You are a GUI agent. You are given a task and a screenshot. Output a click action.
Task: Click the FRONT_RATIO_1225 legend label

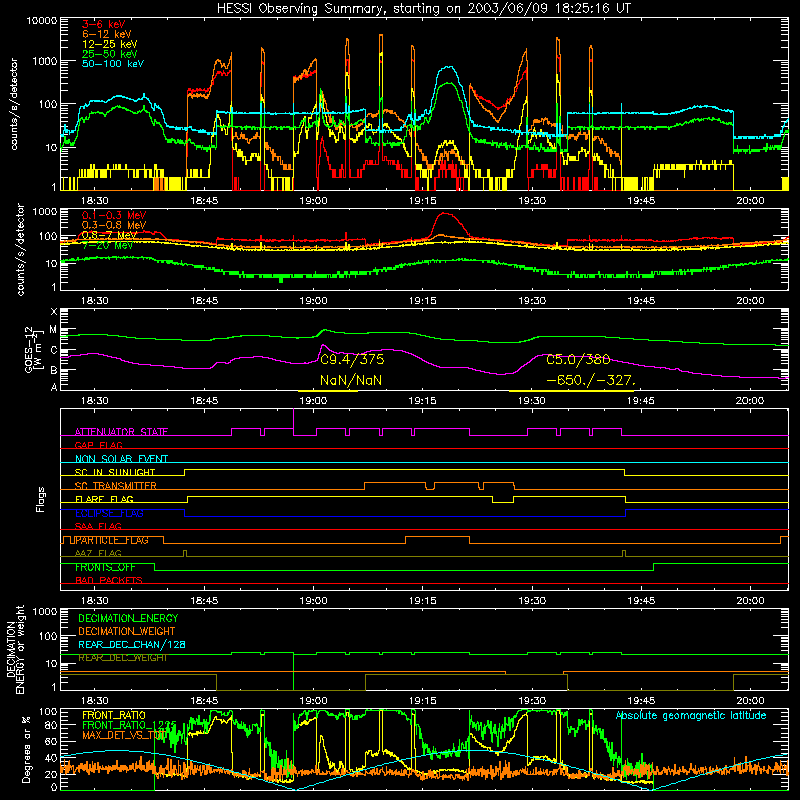(x=129, y=725)
